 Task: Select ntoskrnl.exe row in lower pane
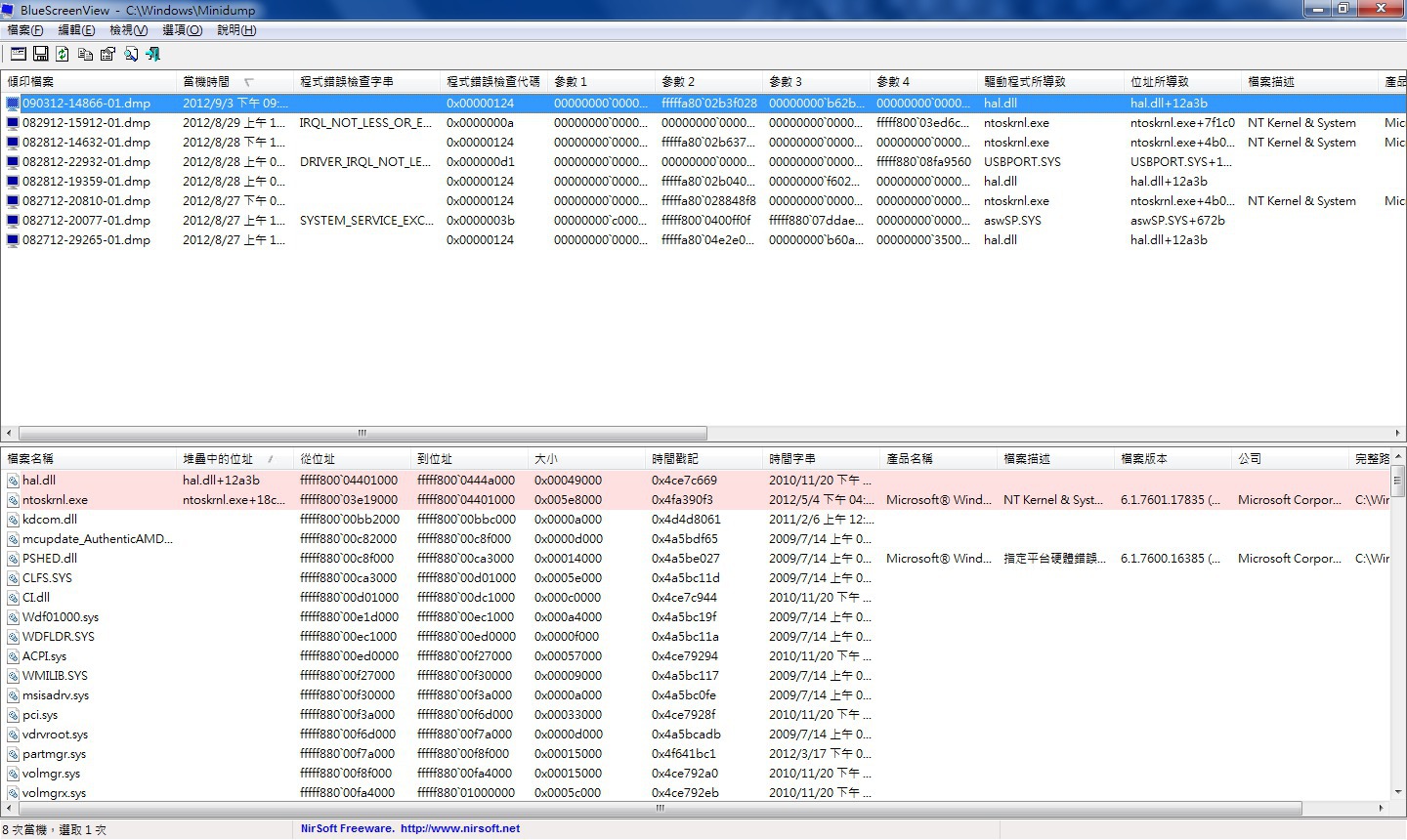(x=55, y=500)
